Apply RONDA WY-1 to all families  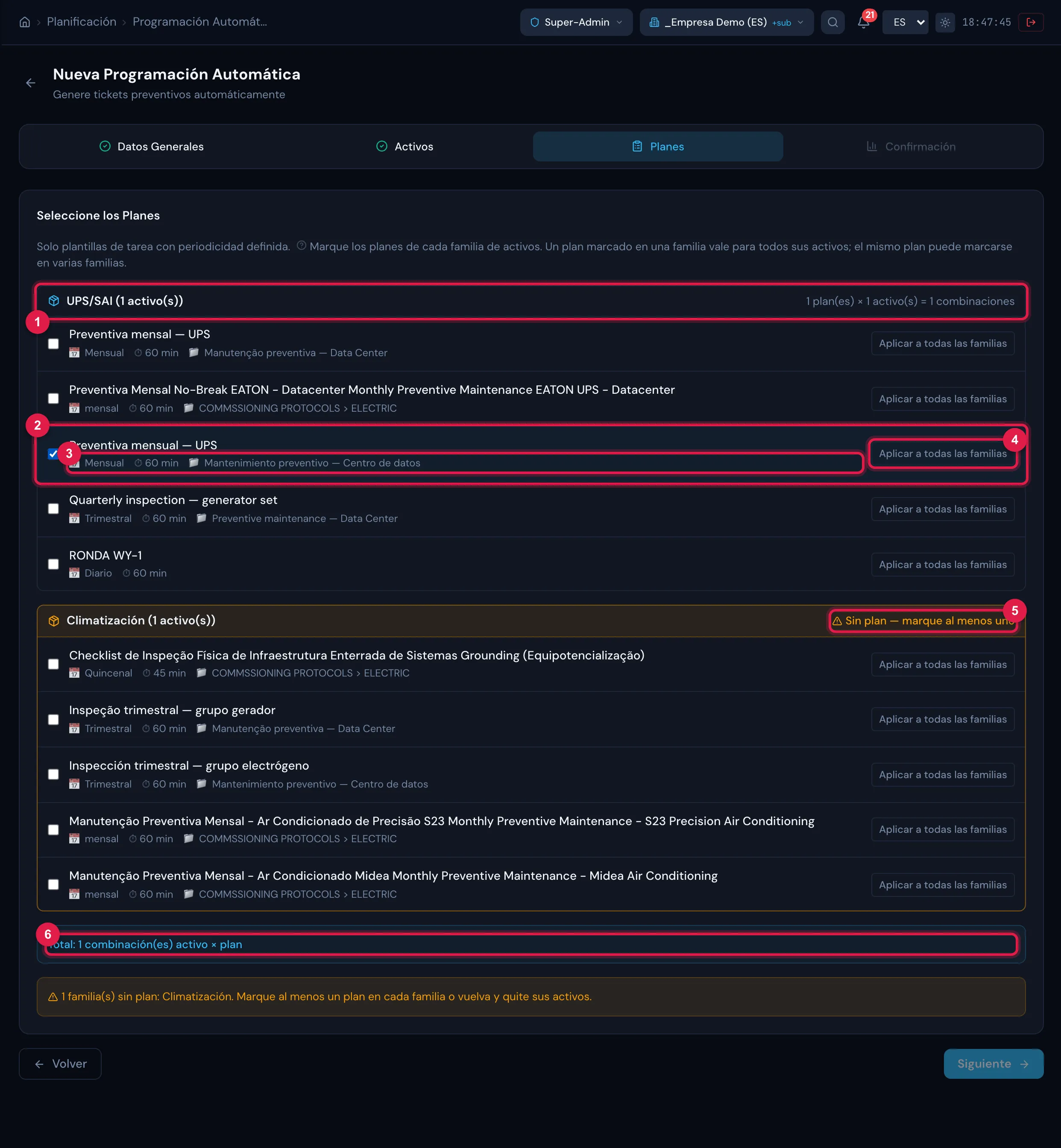click(943, 564)
